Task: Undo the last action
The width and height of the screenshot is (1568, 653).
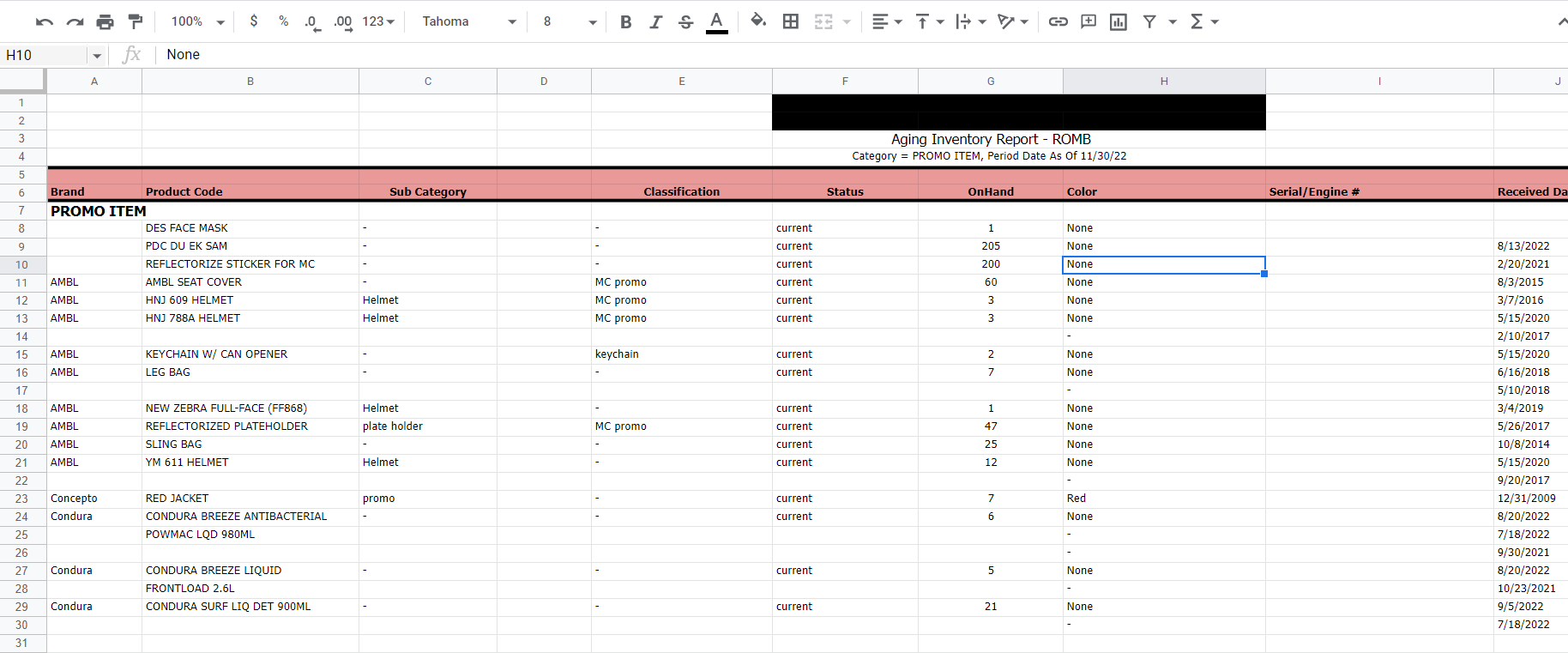Action: pos(45,21)
